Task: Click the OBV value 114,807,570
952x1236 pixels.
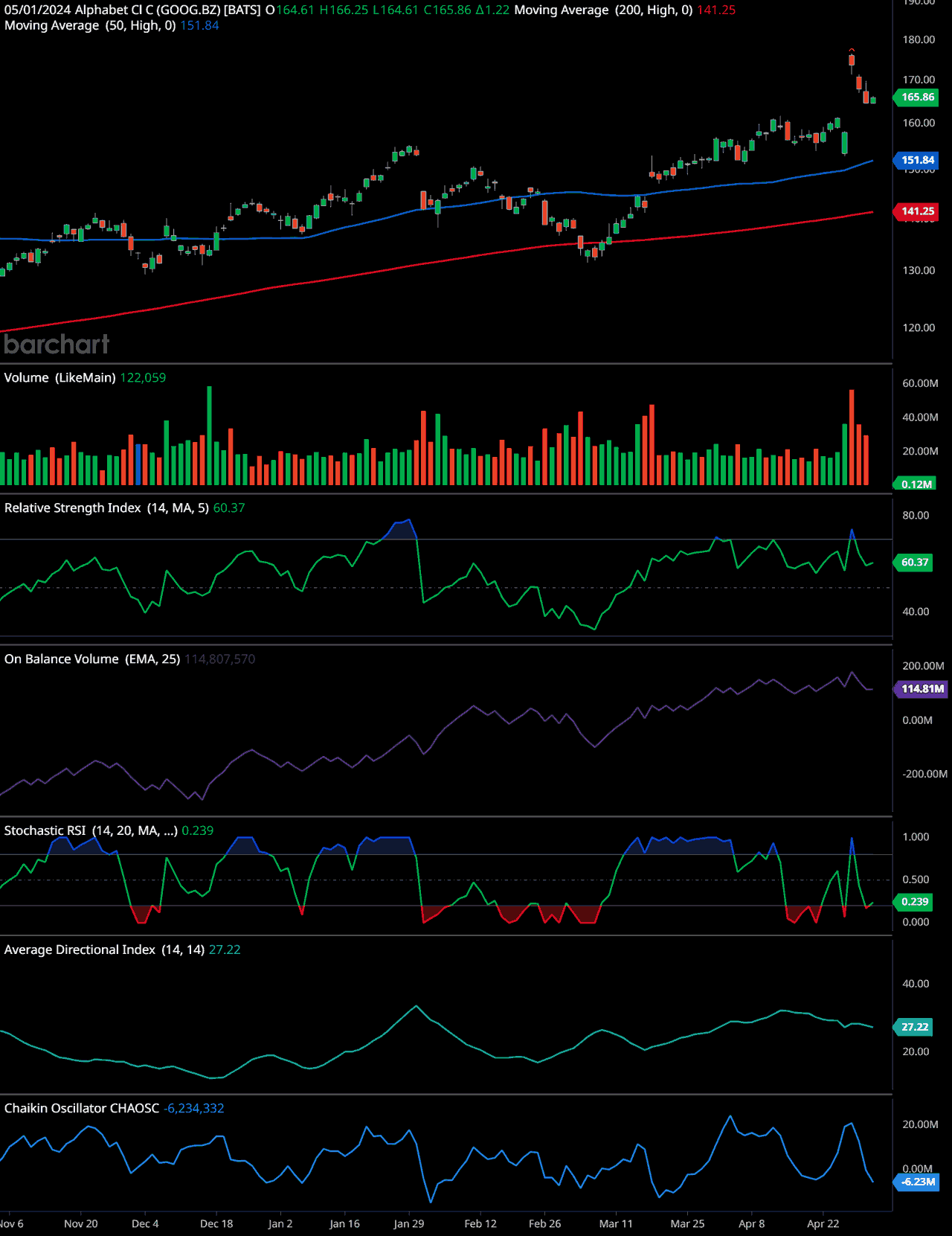Action: [220, 659]
